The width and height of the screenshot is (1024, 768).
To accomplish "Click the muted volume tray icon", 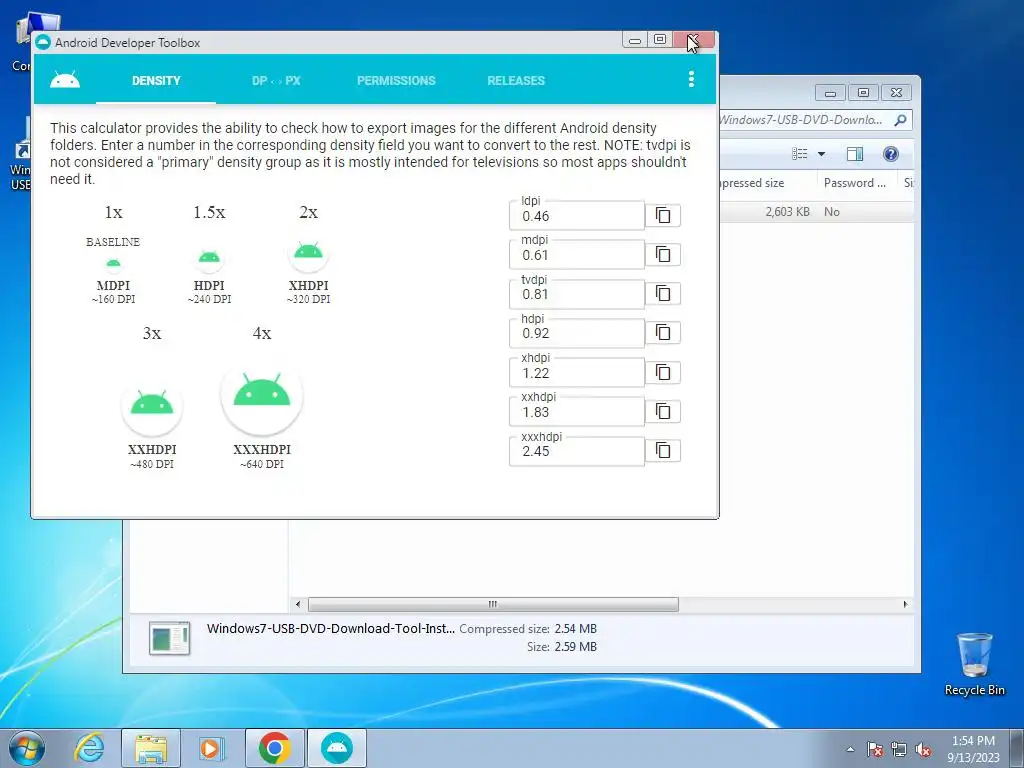I will [923, 749].
